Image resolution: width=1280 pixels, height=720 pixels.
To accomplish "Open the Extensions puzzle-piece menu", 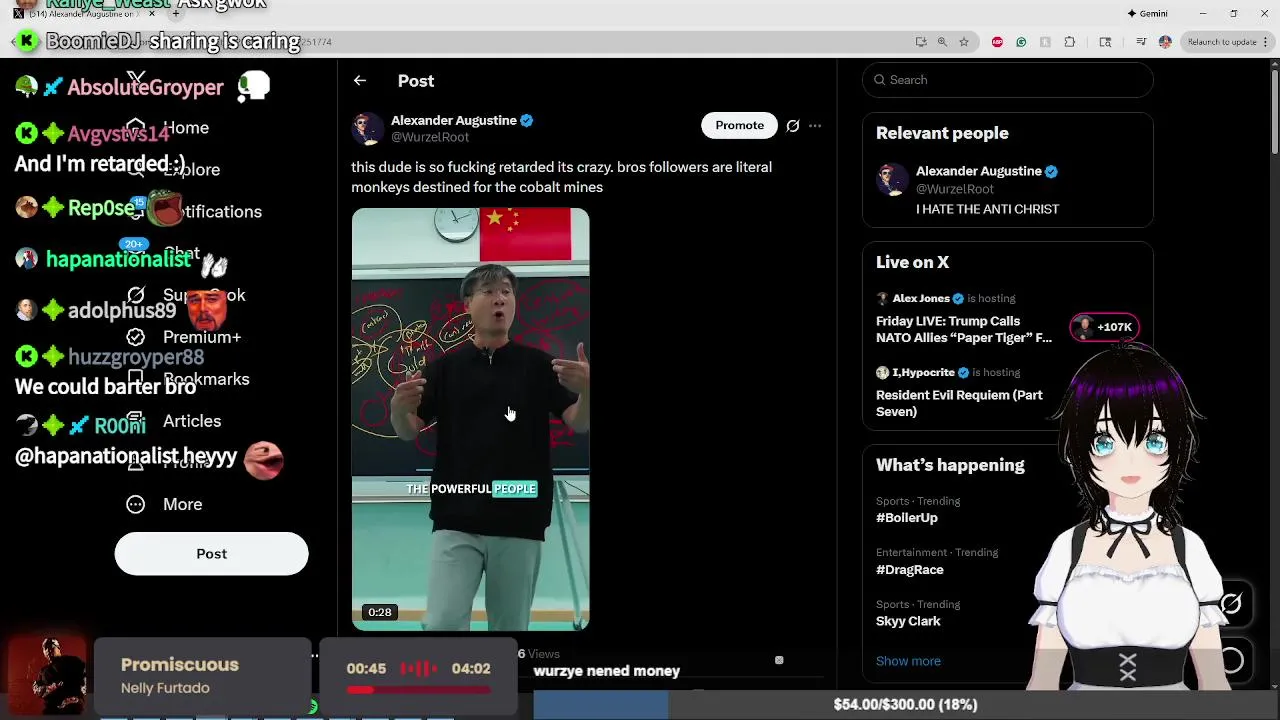I will [x=1070, y=42].
